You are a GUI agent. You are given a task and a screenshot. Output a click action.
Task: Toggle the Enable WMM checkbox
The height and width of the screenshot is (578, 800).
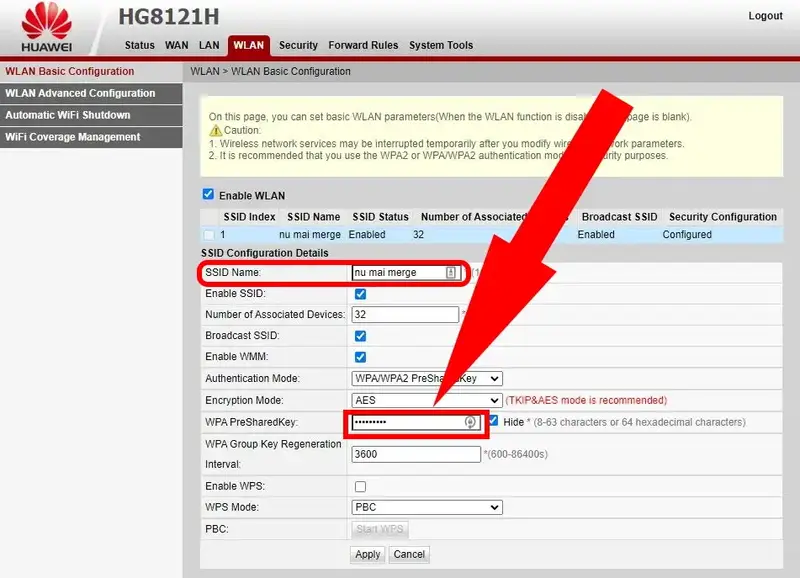tap(359, 357)
